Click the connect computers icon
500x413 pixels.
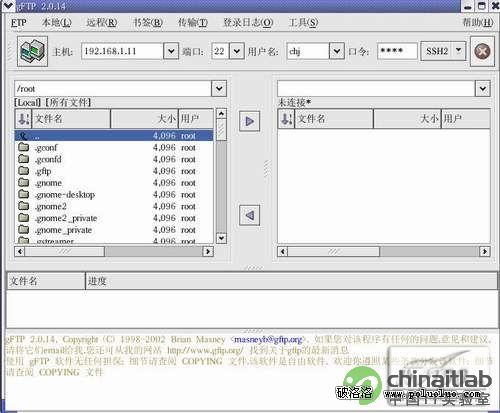32,51
